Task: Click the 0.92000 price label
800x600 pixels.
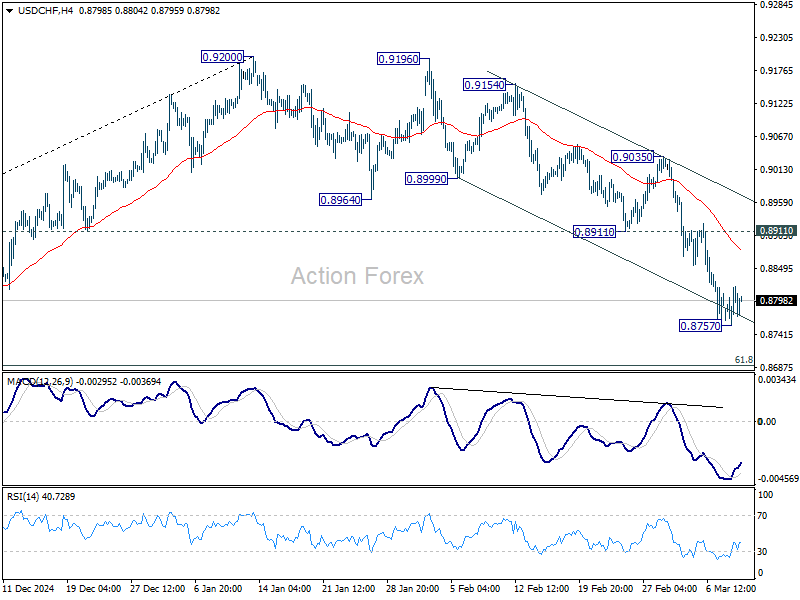Action: click(222, 57)
